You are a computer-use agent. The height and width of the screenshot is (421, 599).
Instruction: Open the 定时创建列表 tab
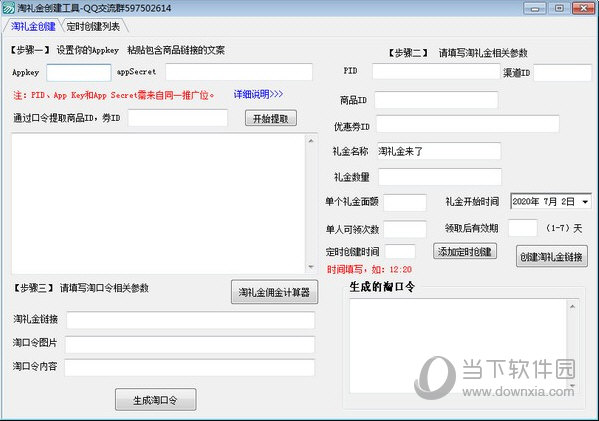[93, 26]
